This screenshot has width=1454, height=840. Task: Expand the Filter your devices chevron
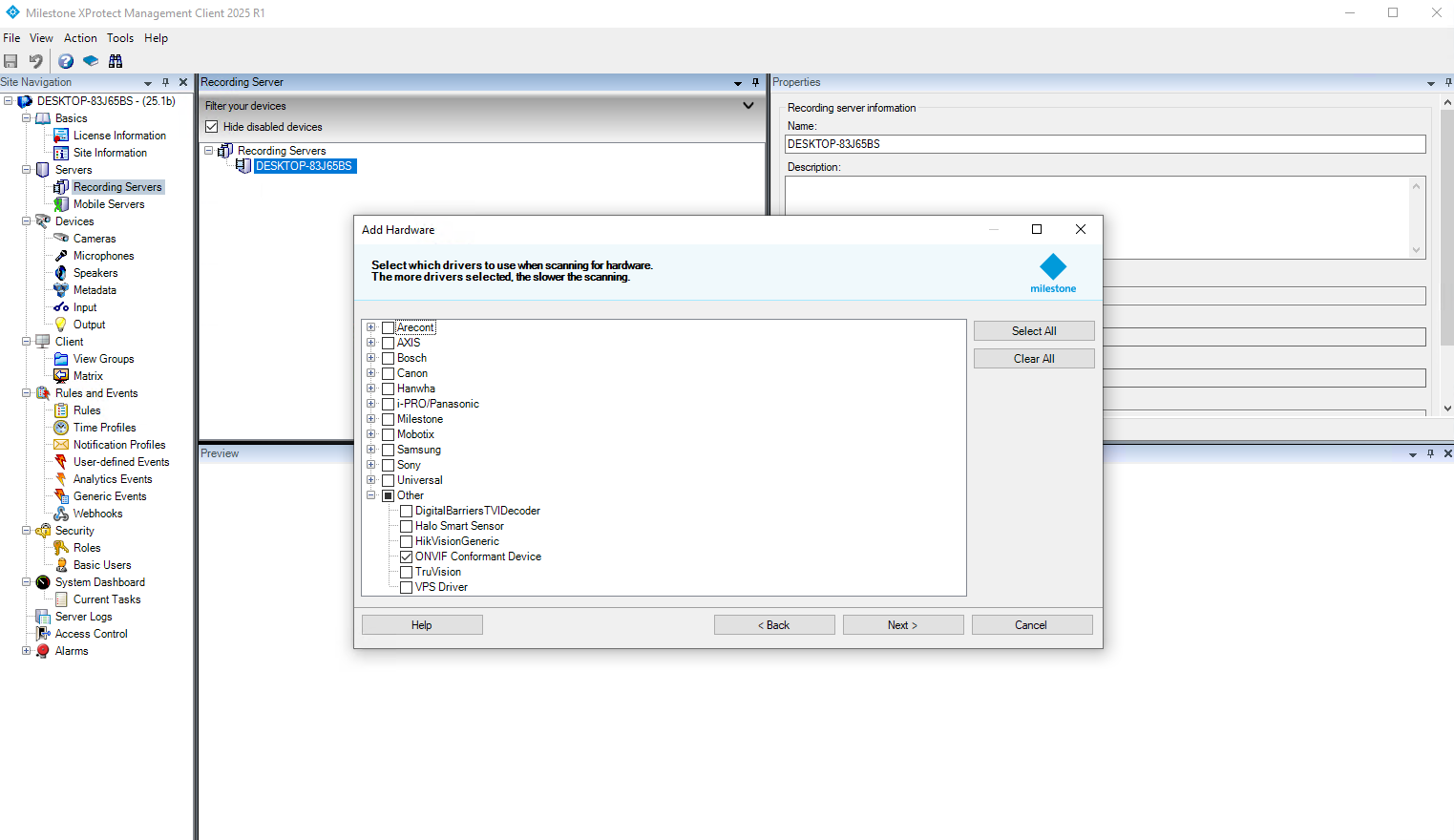(748, 106)
